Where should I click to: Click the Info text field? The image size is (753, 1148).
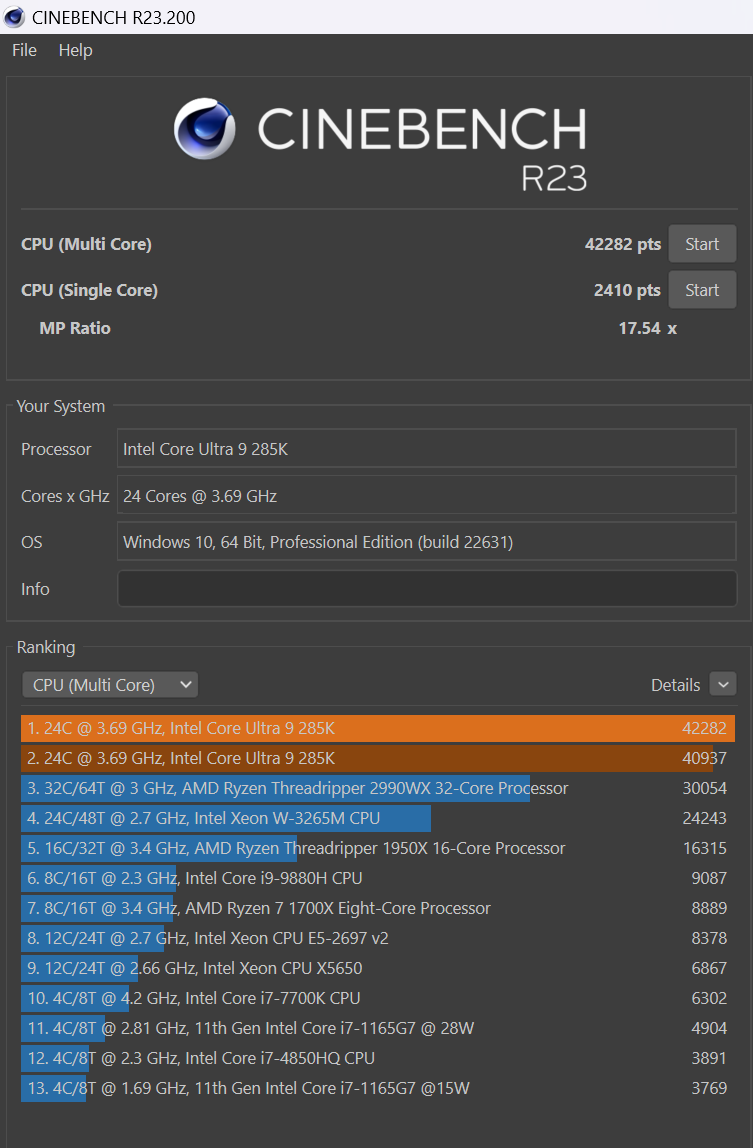point(426,589)
